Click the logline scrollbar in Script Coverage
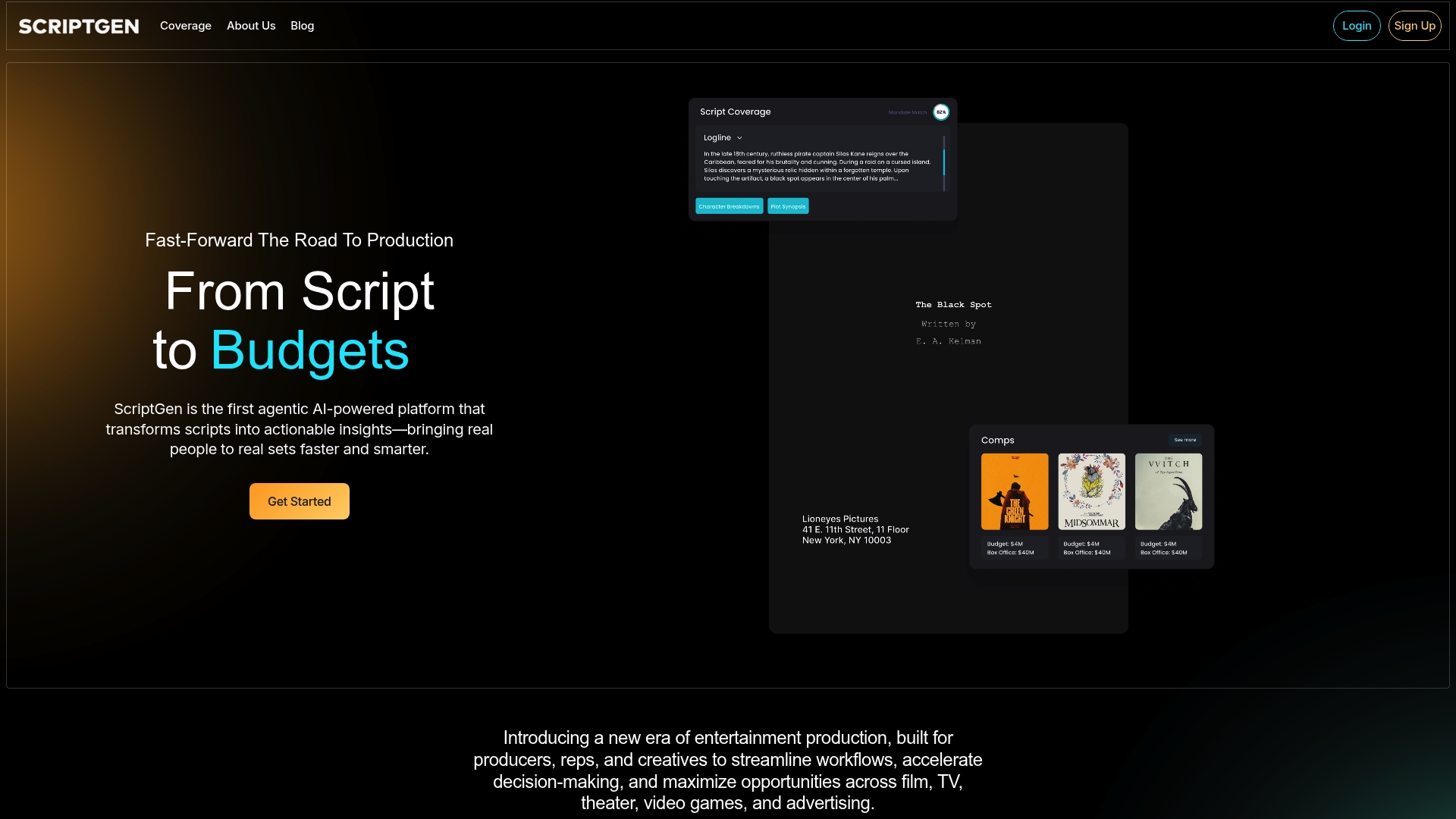1456x819 pixels. 944,164
